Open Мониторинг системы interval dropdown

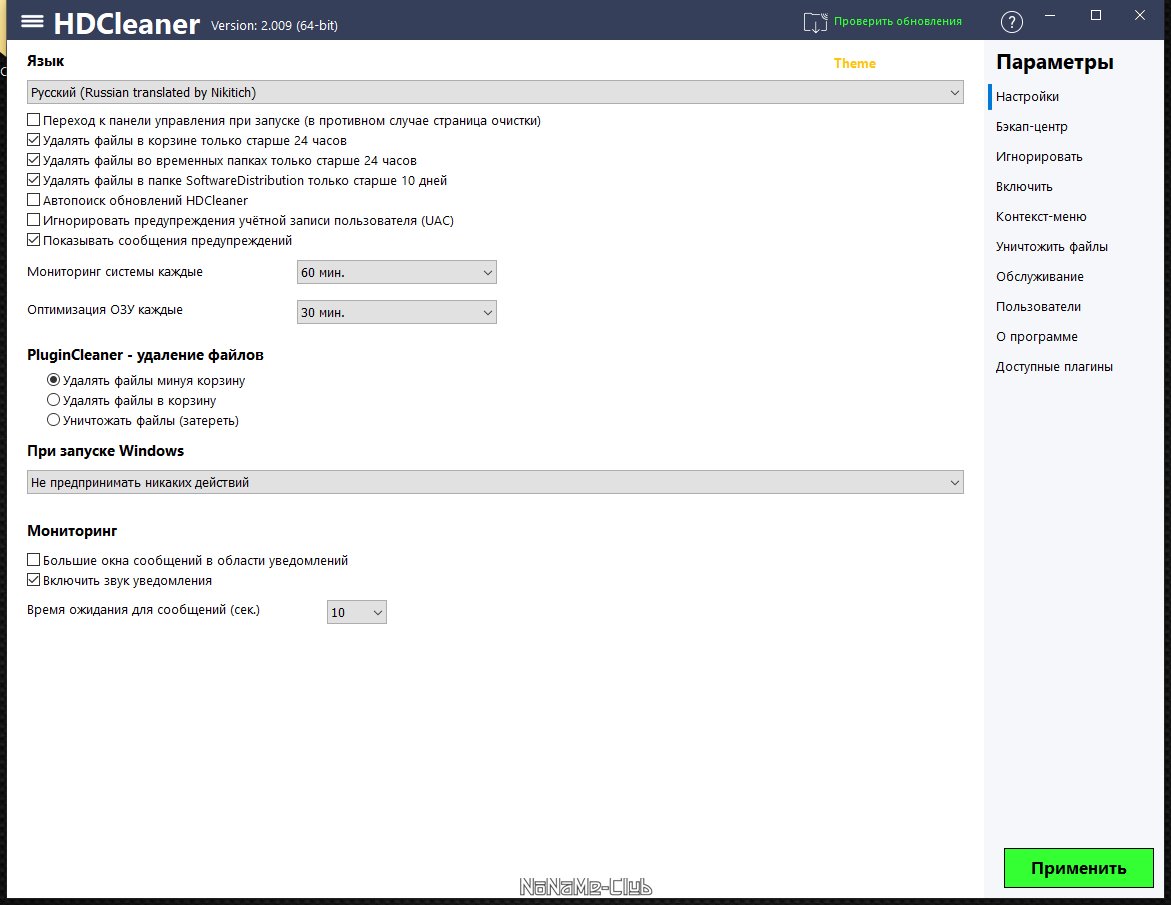pyautogui.click(x=396, y=273)
